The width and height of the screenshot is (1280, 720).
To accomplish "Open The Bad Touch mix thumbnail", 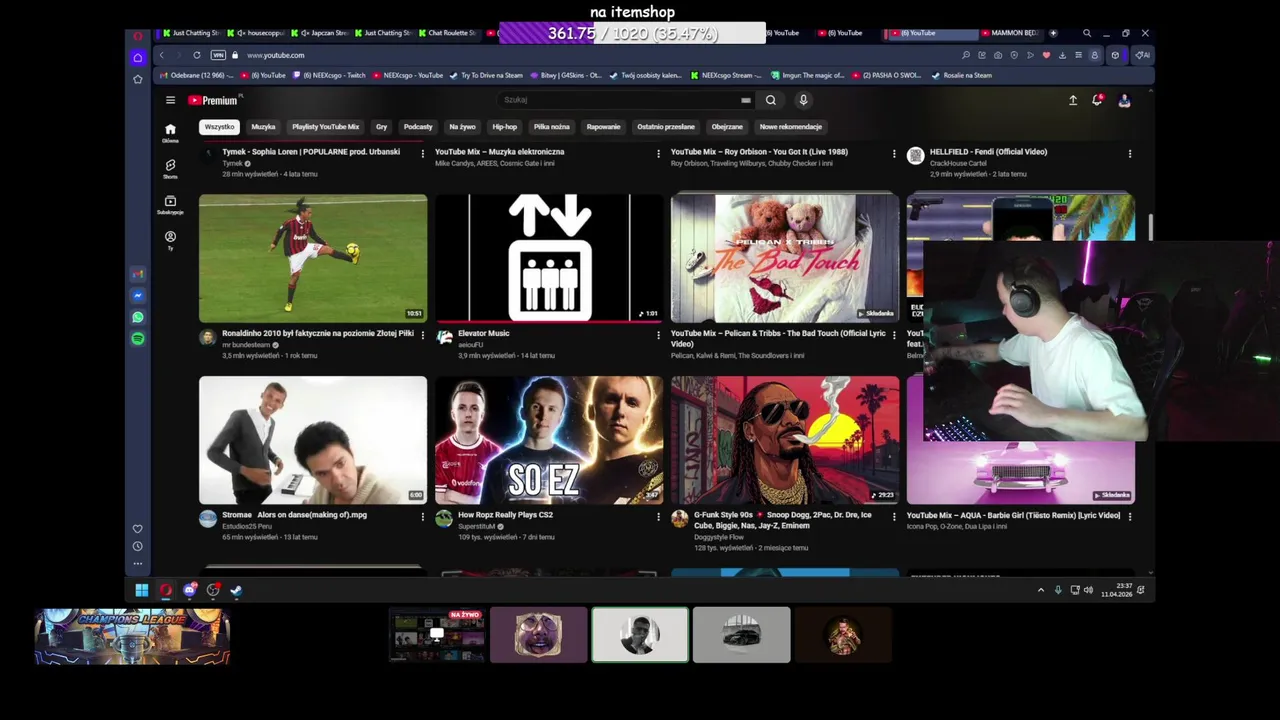I will [785, 258].
